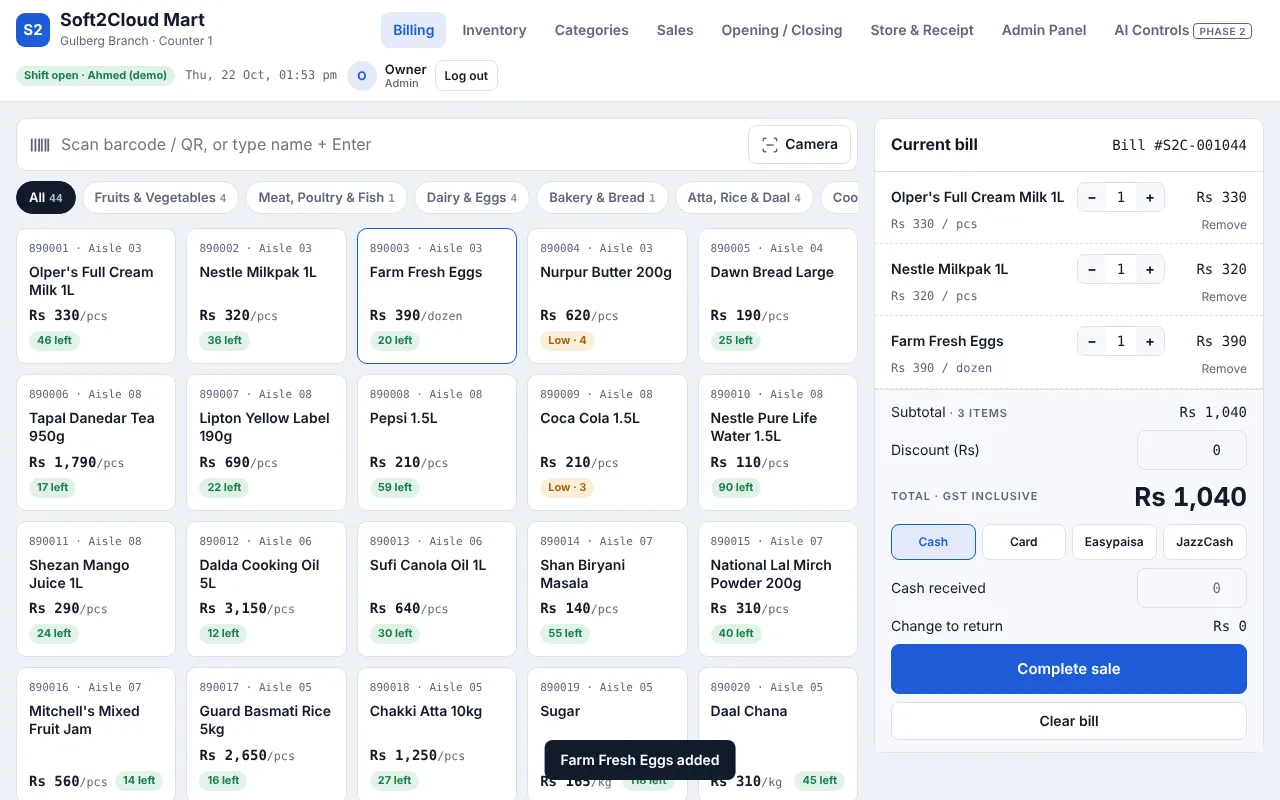Click the 'Farm Fresh Eggs added' toast
1280x800 pixels.
pyautogui.click(x=640, y=760)
